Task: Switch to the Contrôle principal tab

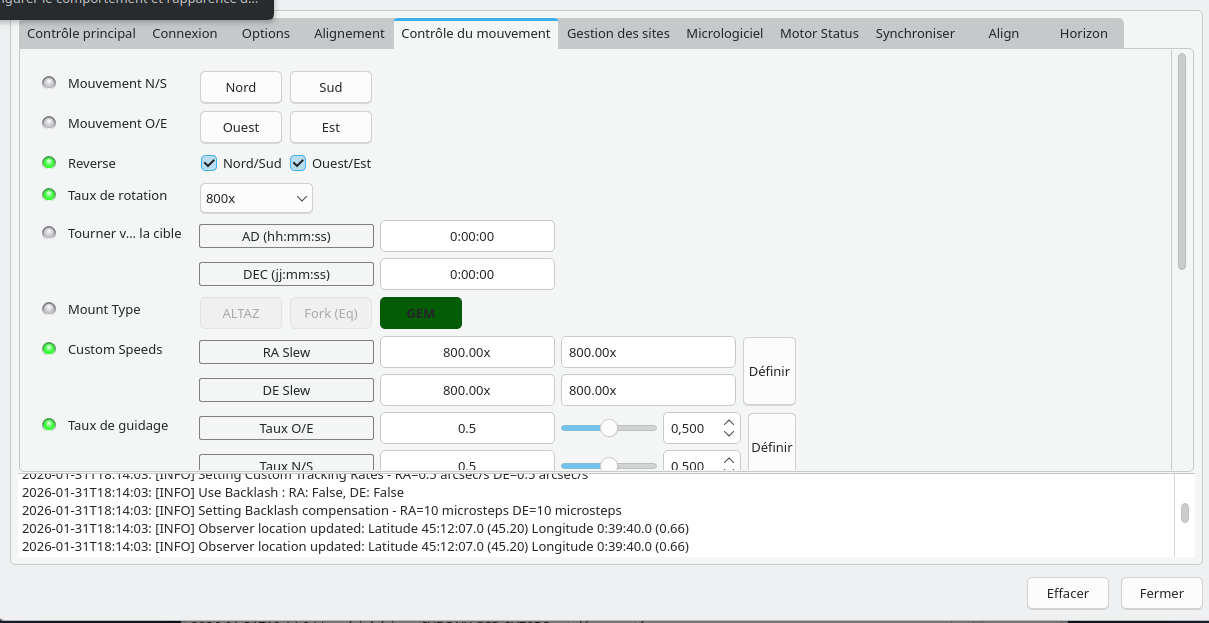Action: 82,33
